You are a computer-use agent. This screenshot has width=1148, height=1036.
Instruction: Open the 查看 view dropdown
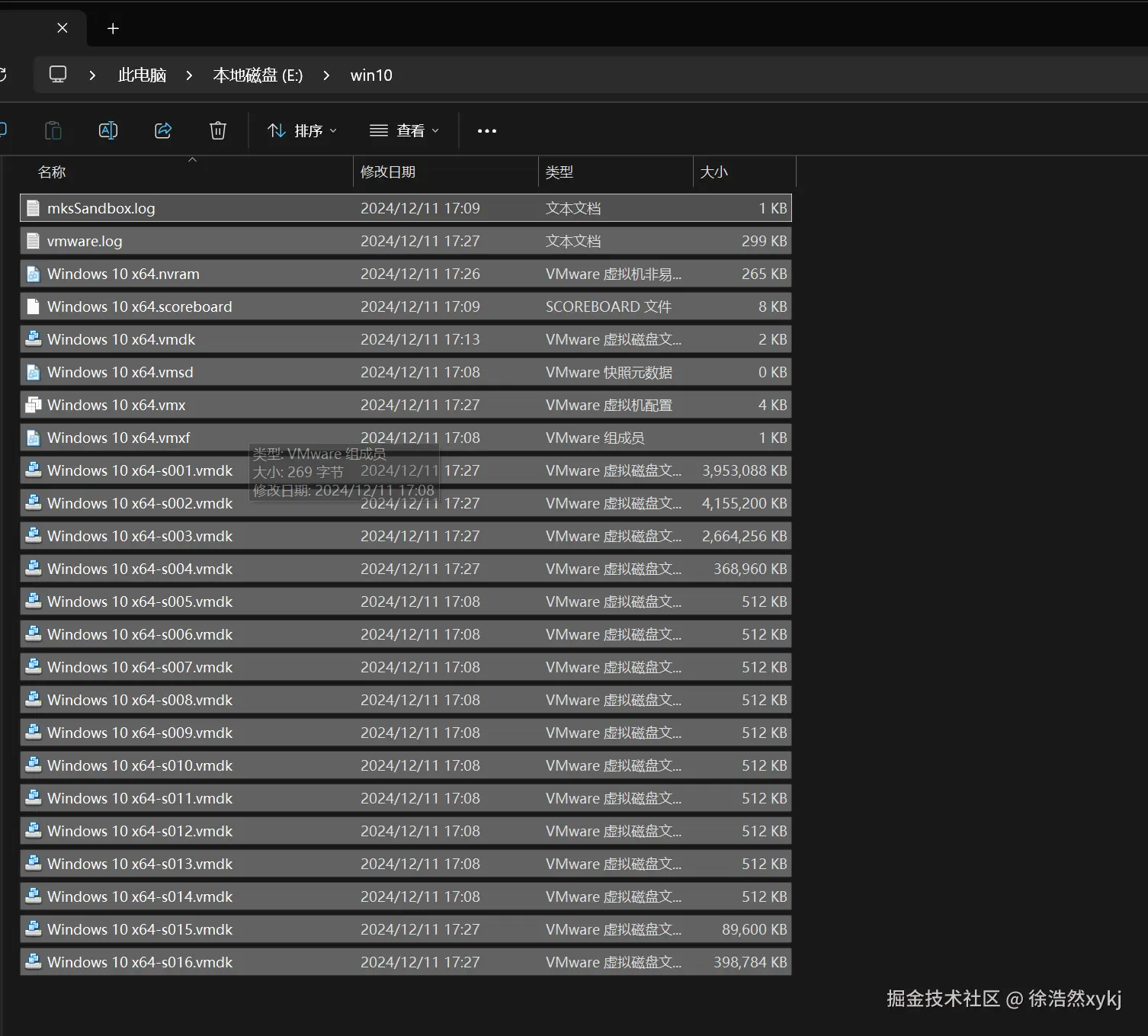pyautogui.click(x=404, y=131)
